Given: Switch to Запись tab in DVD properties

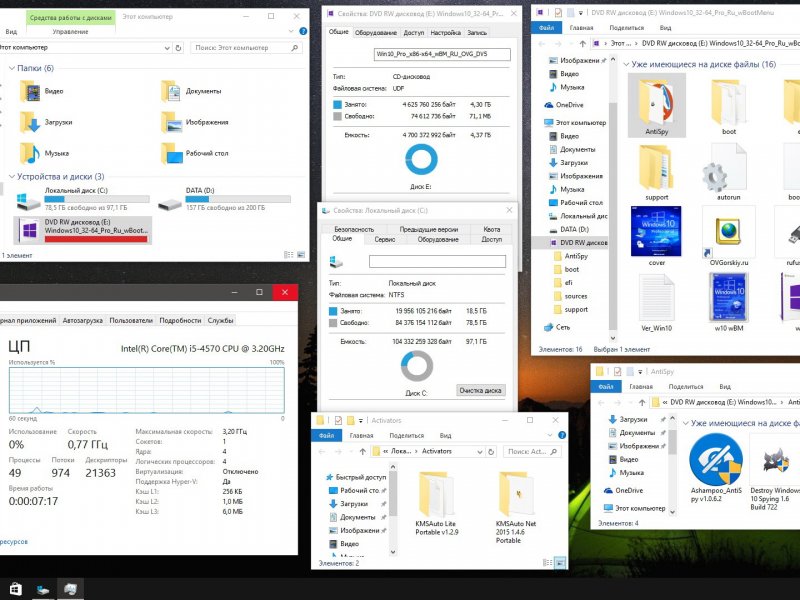Looking at the screenshot, I should click(x=477, y=33).
